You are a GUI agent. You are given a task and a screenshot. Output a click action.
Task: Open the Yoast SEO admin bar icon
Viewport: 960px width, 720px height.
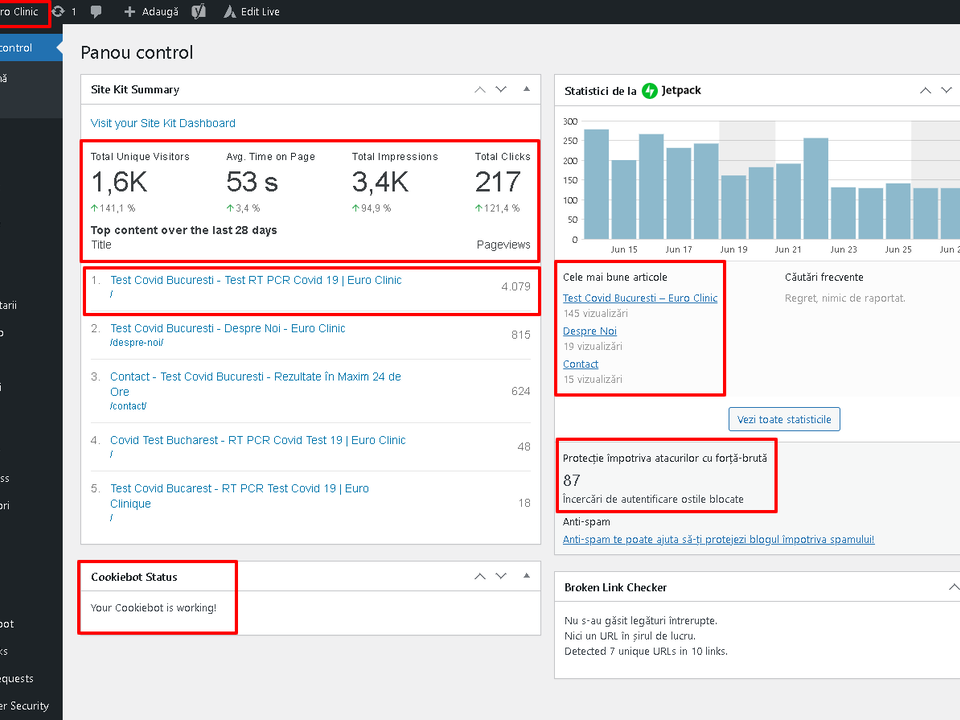(x=198, y=12)
